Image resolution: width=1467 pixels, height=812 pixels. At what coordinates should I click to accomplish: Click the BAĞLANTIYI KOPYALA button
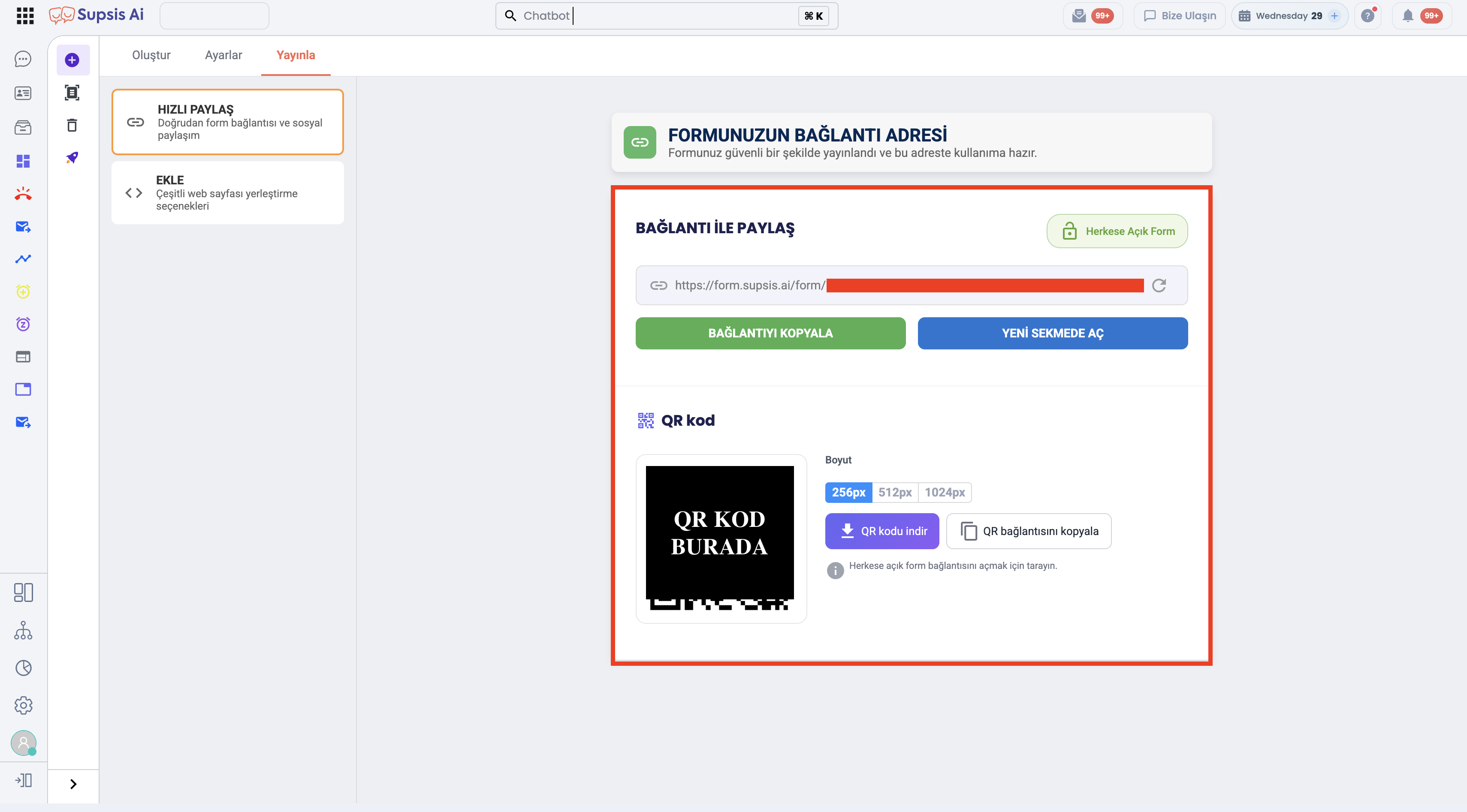(x=770, y=333)
